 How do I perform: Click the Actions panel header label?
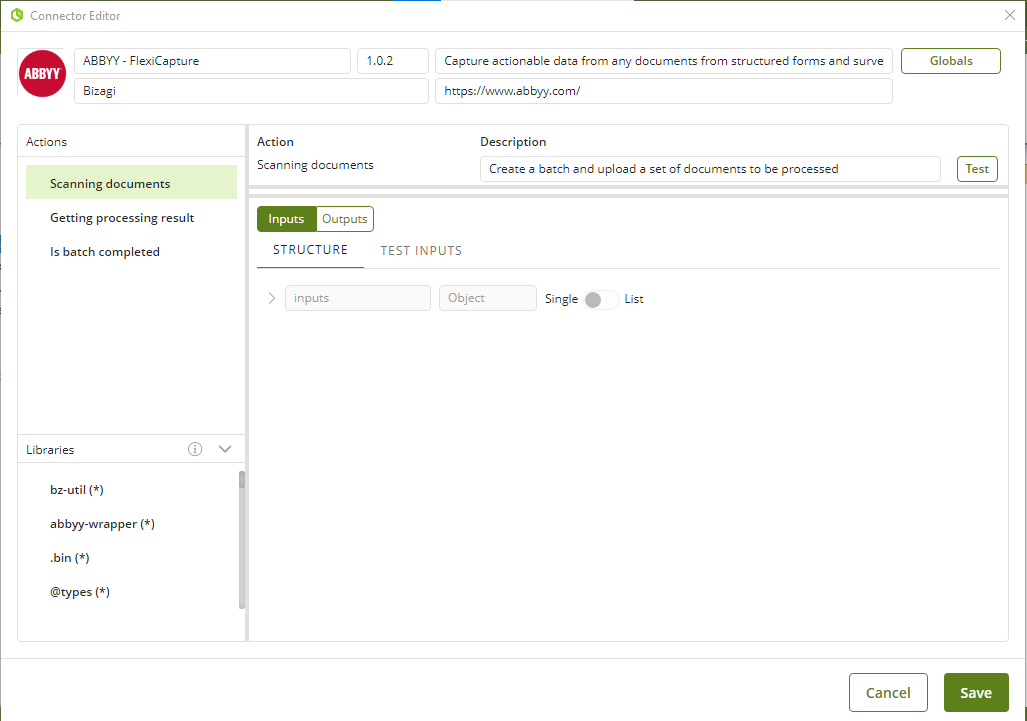tap(47, 141)
